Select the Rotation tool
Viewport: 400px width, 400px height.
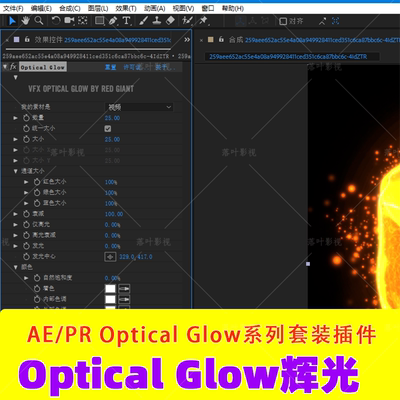click(x=55, y=21)
